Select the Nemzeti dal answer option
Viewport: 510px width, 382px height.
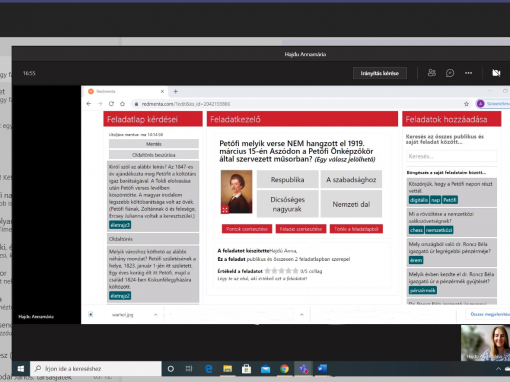tap(351, 204)
